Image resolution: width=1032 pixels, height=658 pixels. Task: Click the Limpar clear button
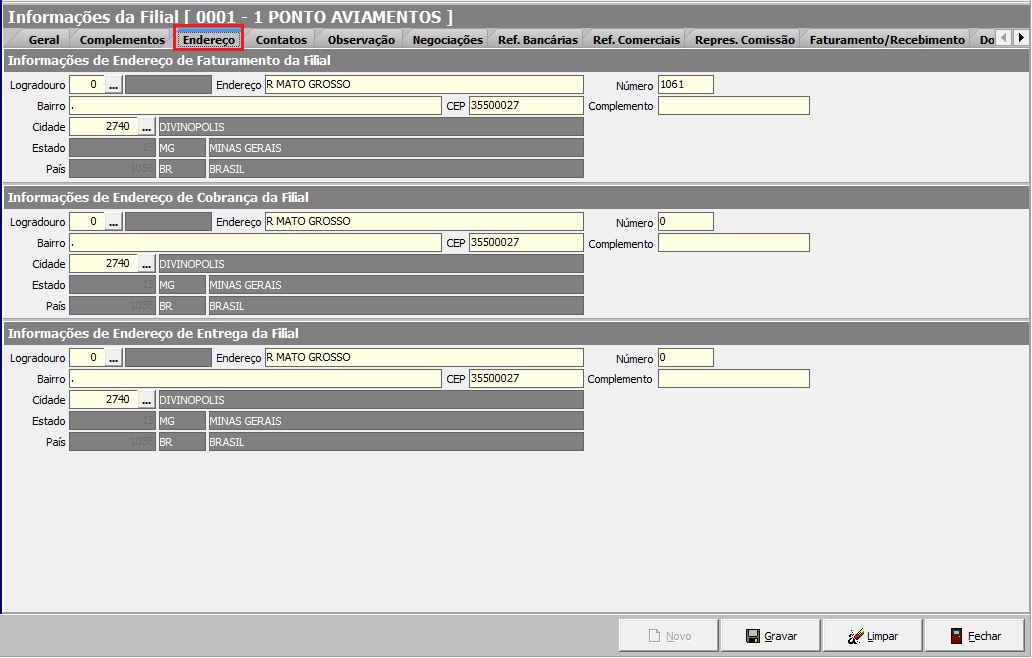tap(873, 636)
